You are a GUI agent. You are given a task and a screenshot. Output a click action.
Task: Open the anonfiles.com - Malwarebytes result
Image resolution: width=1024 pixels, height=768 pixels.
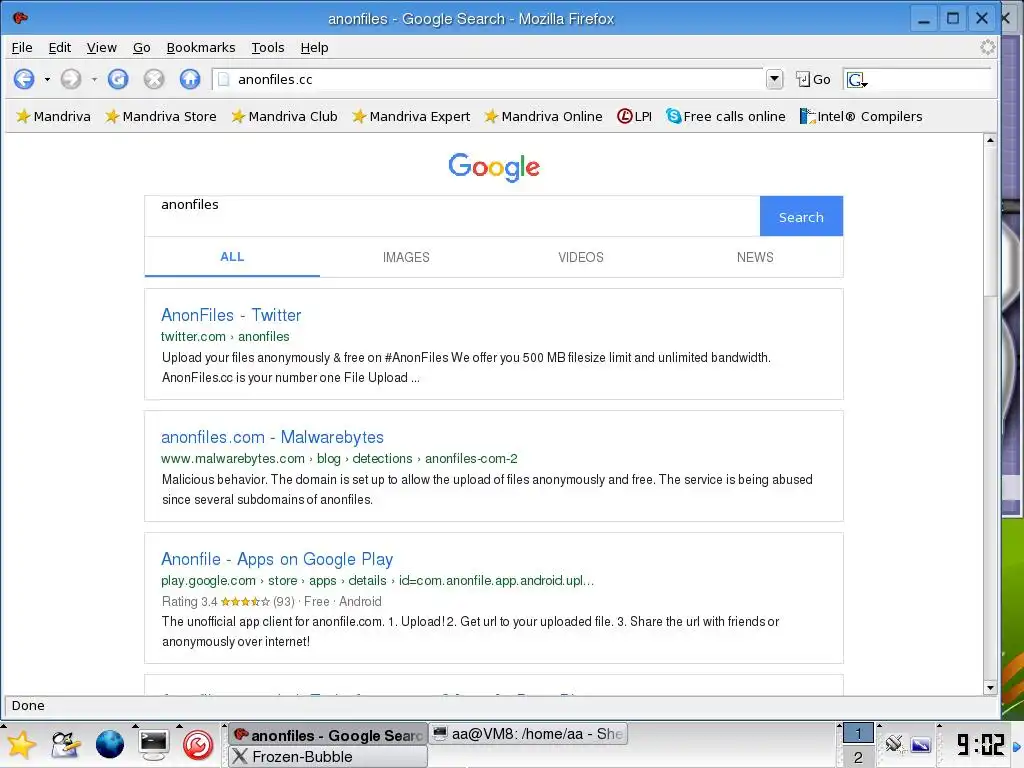click(272, 437)
